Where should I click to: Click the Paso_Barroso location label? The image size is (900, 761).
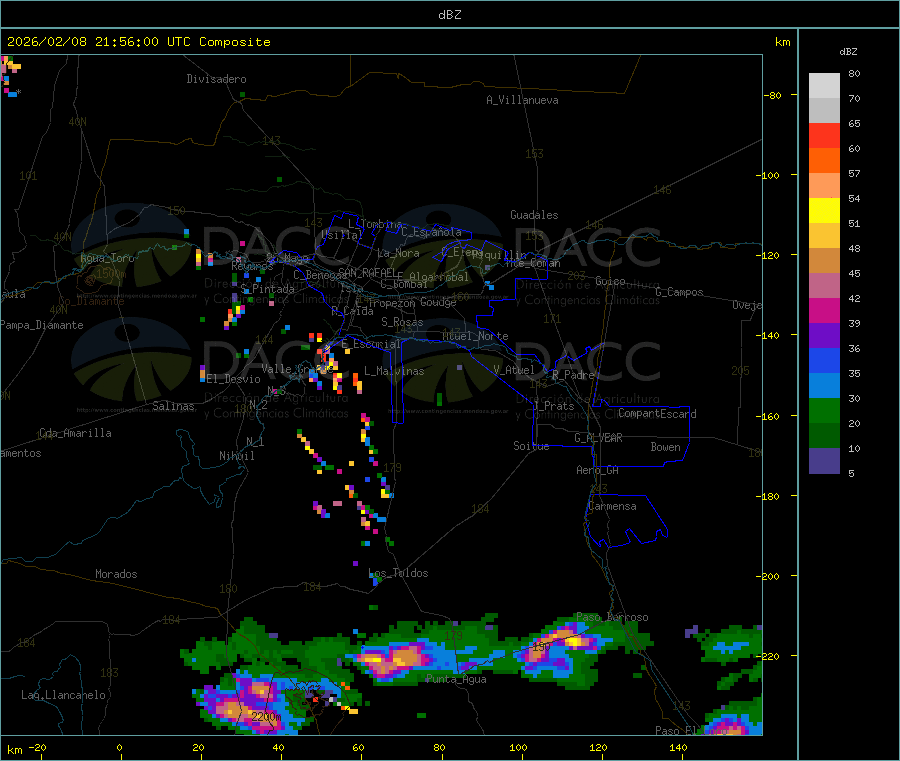(612, 618)
